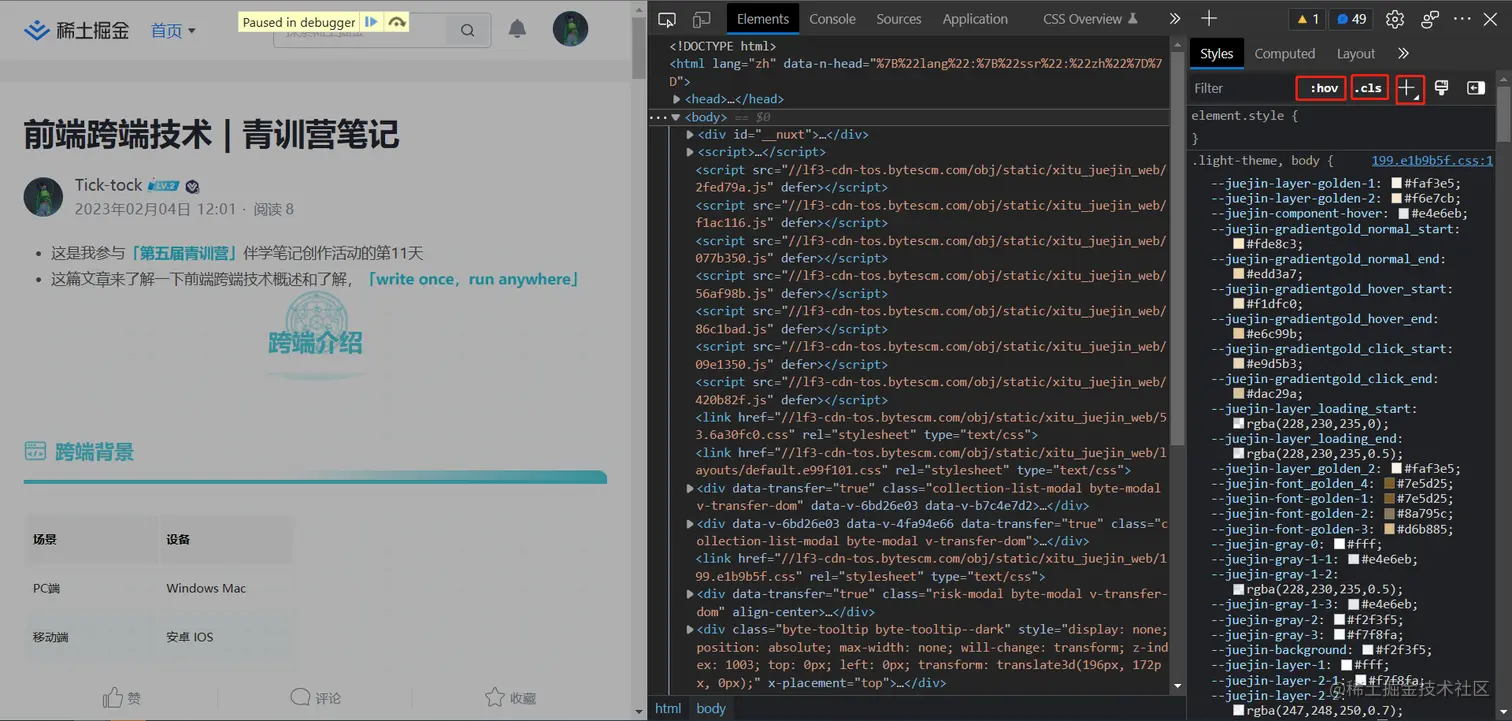The image size is (1512, 721).
Task: Open the Sources tab
Action: click(x=899, y=19)
